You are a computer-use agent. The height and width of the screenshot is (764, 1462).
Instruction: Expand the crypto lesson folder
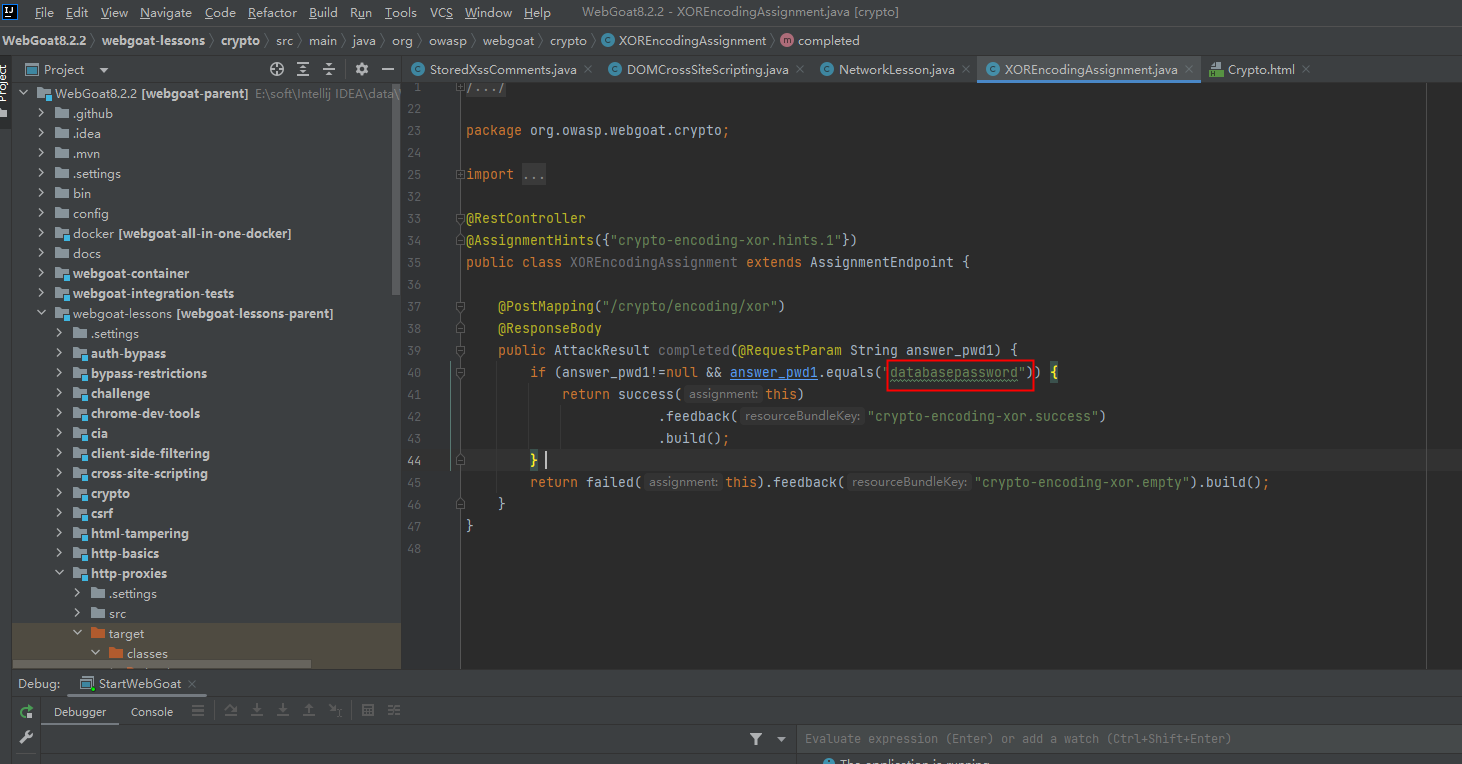coord(59,493)
